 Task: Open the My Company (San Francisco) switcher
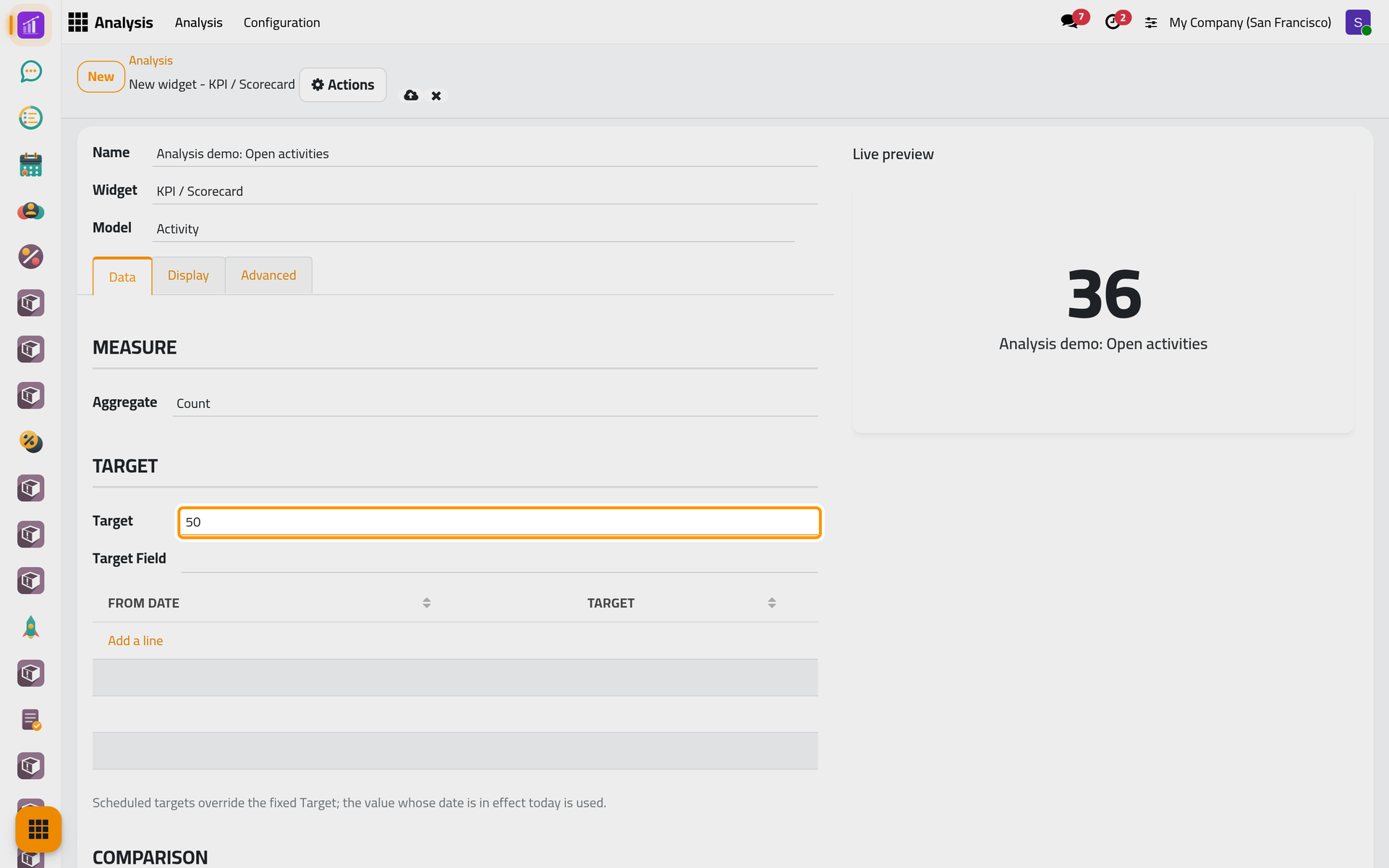(x=1249, y=22)
